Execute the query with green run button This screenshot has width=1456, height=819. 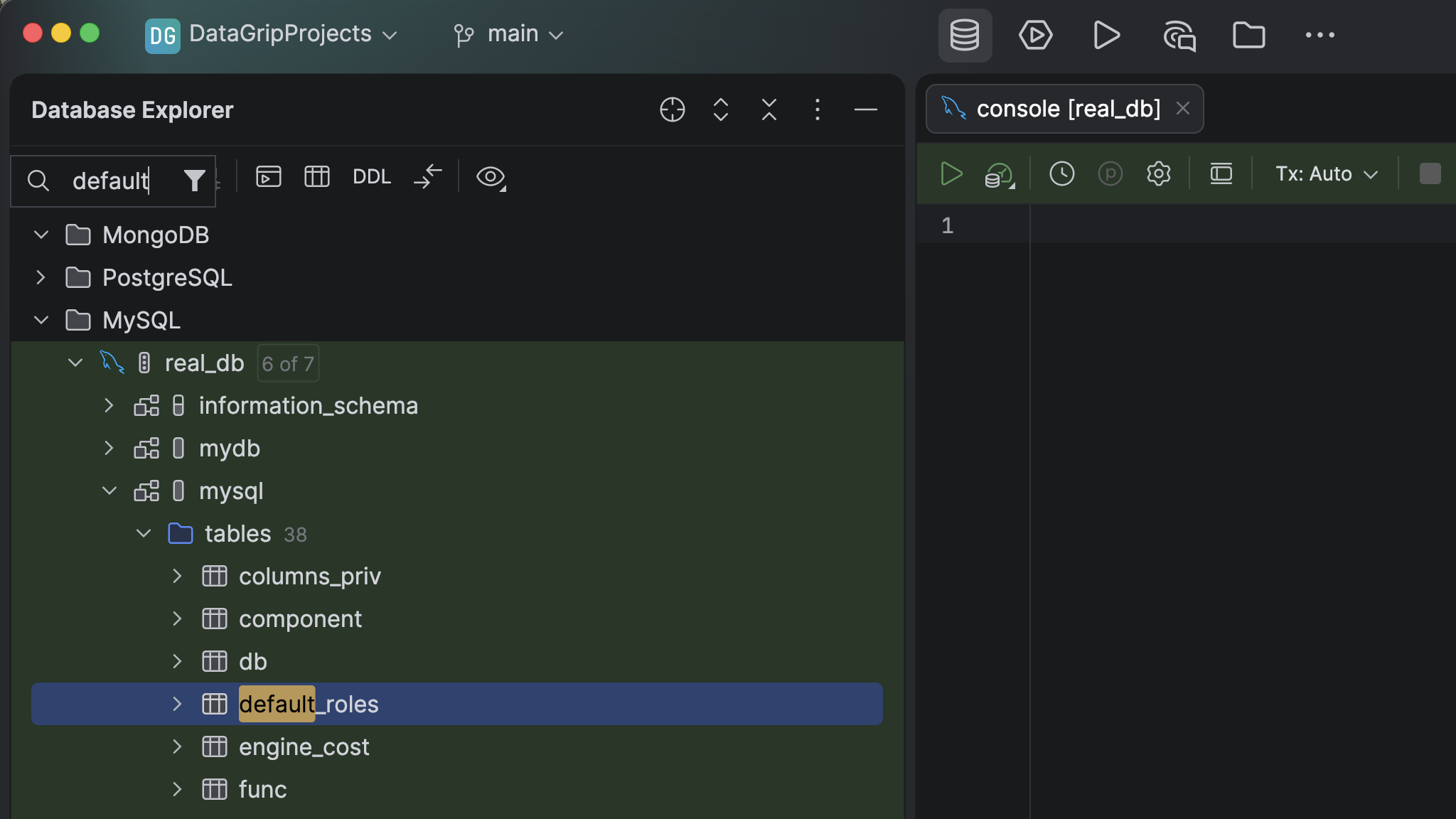(x=951, y=173)
